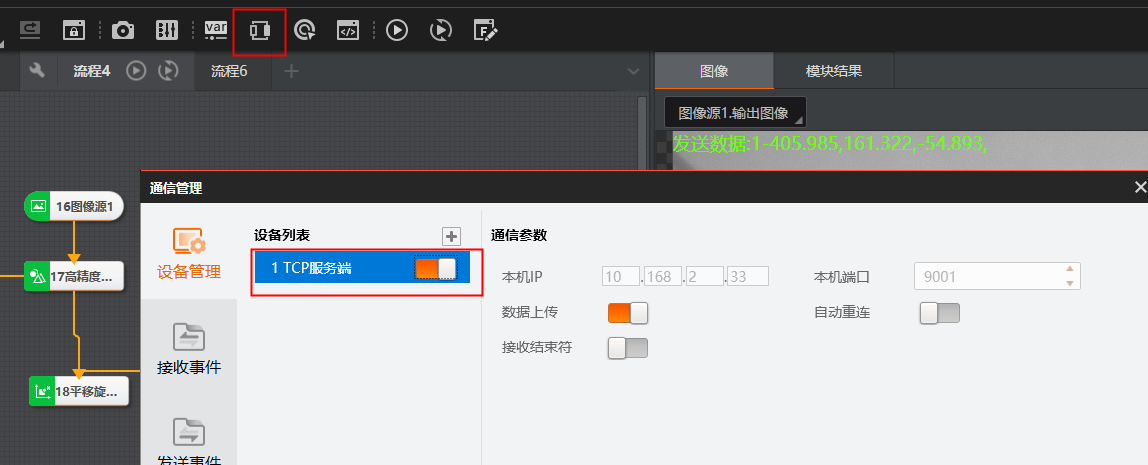Select the 图像 tab

coord(714,71)
